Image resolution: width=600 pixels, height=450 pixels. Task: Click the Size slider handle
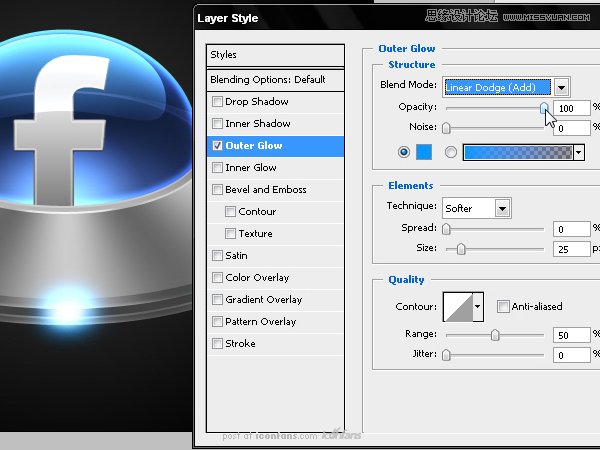click(x=461, y=248)
